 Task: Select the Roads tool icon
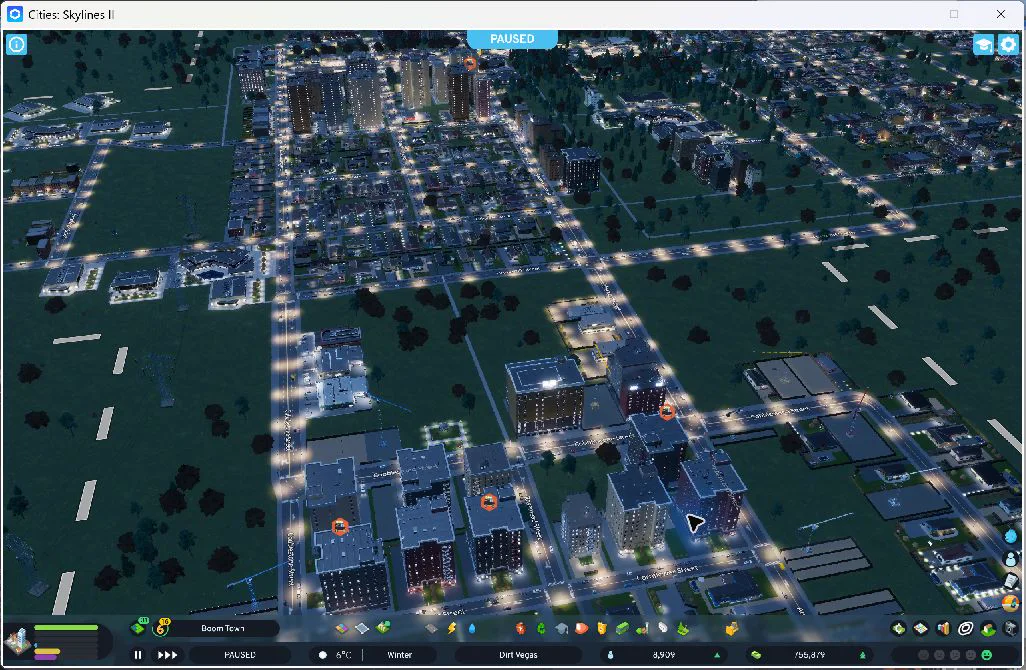(x=431, y=628)
